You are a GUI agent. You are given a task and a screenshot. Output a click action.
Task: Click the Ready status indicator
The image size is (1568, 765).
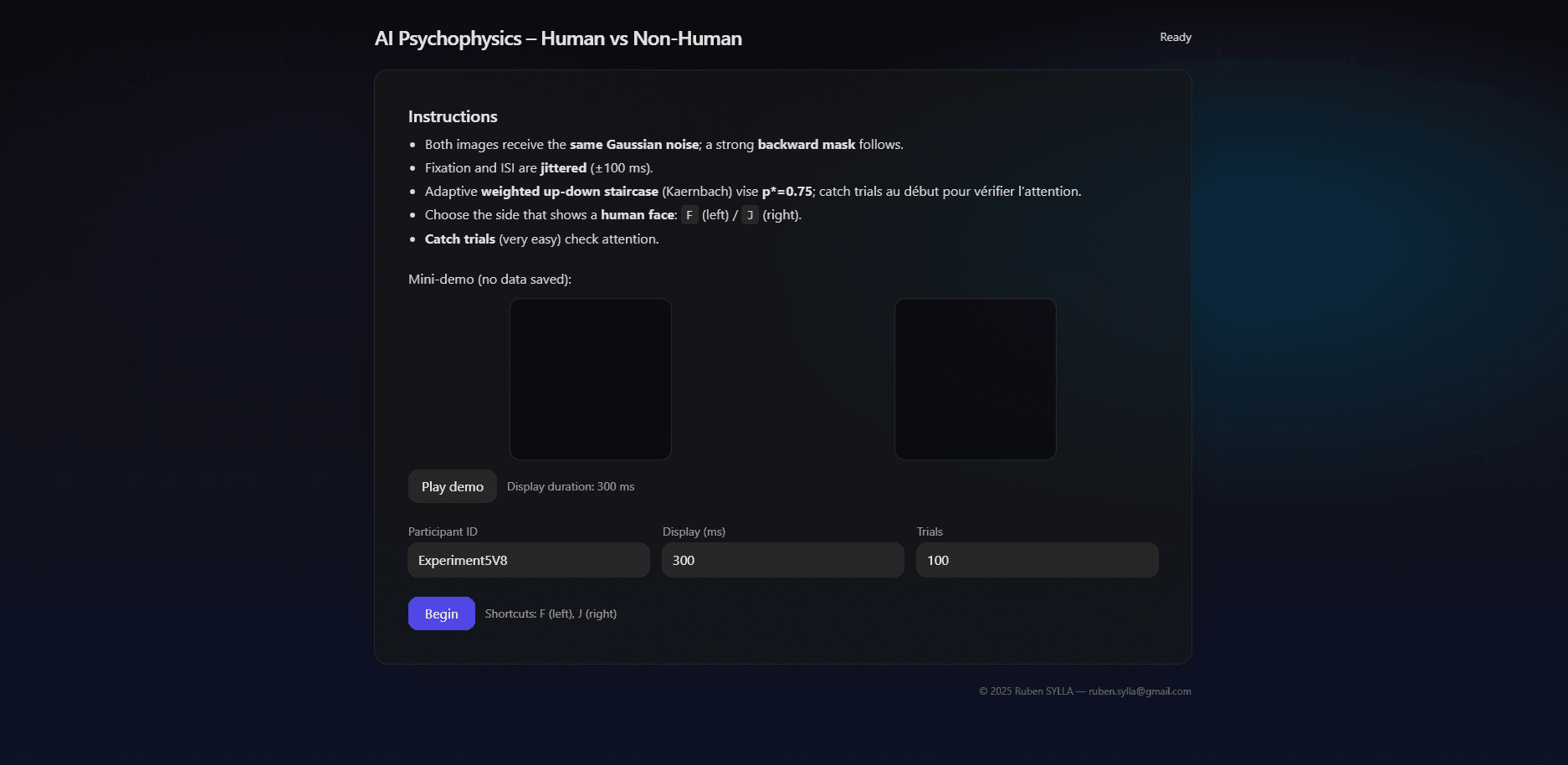[1175, 37]
